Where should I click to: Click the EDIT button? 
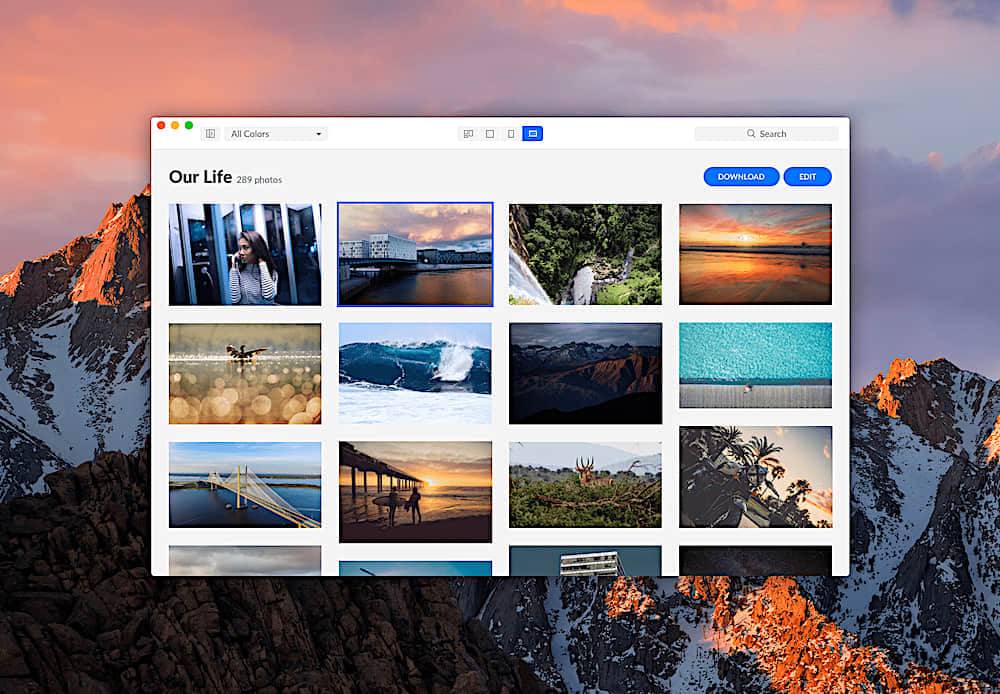[x=807, y=177]
